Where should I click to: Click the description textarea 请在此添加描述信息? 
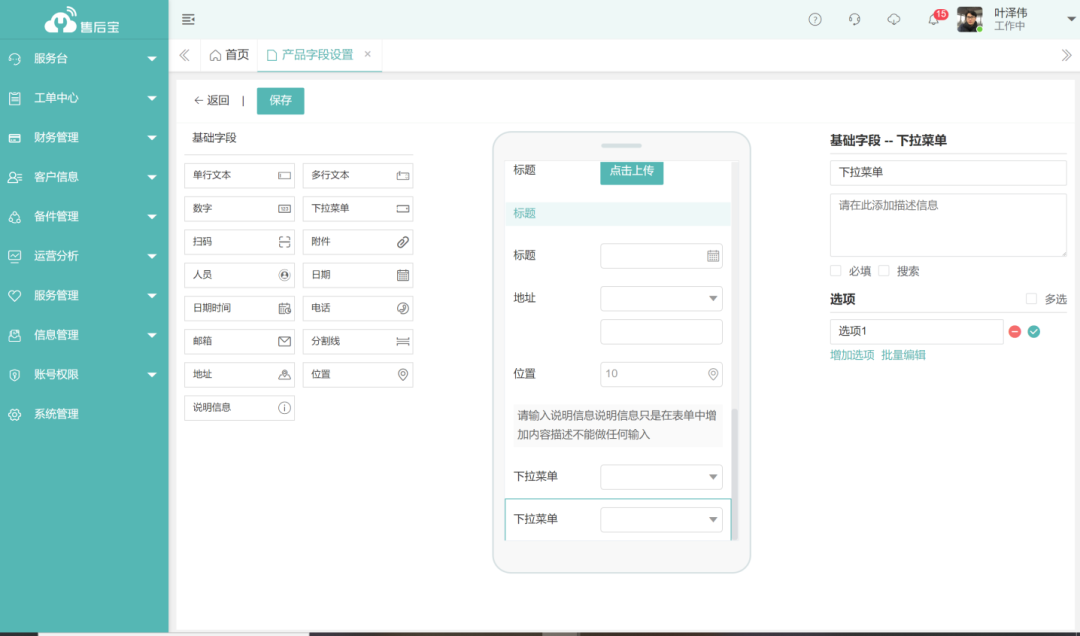pos(947,225)
